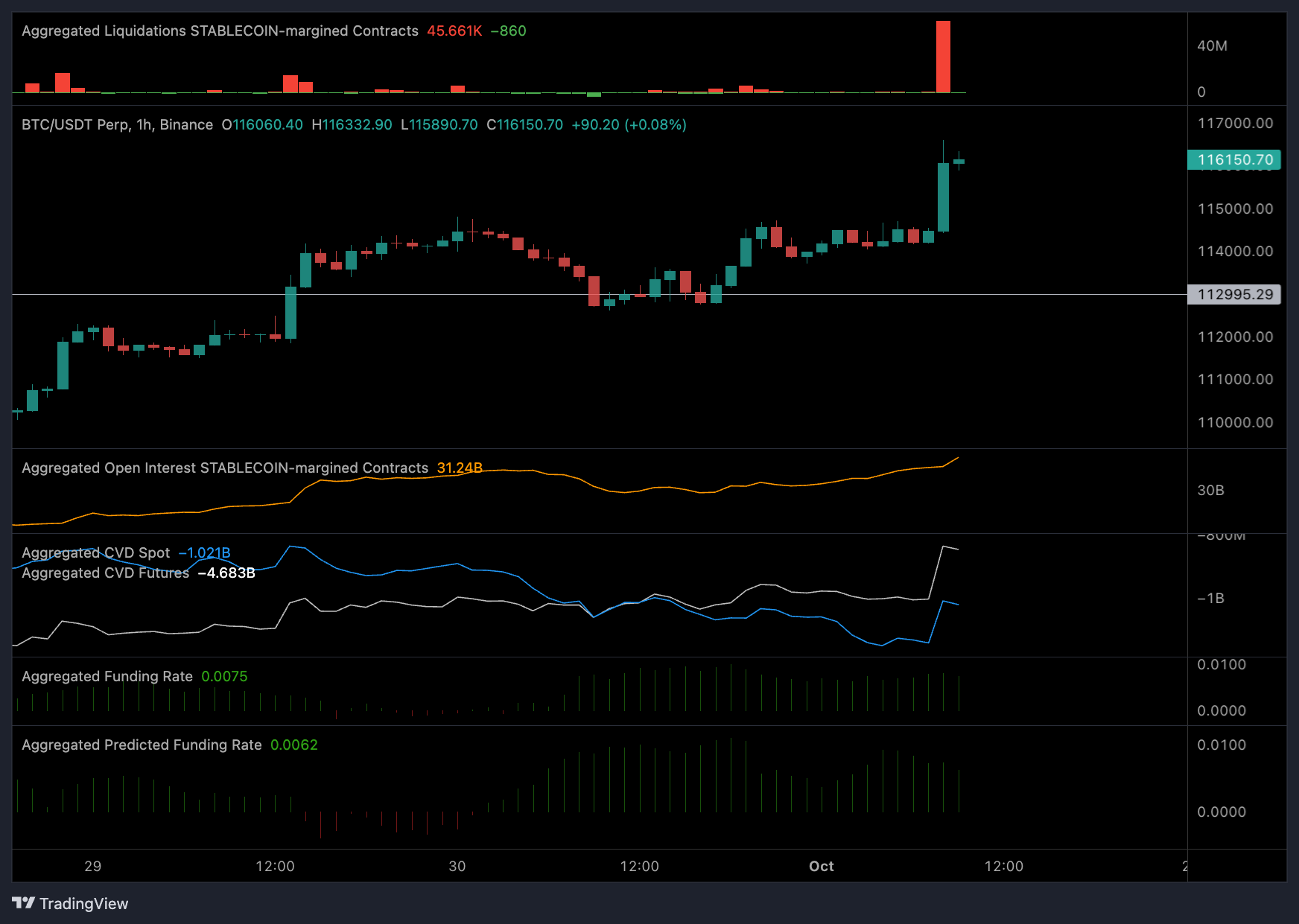The height and width of the screenshot is (924, 1299).
Task: Click the blue -1.021B CVD Spot value
Action: [x=205, y=552]
